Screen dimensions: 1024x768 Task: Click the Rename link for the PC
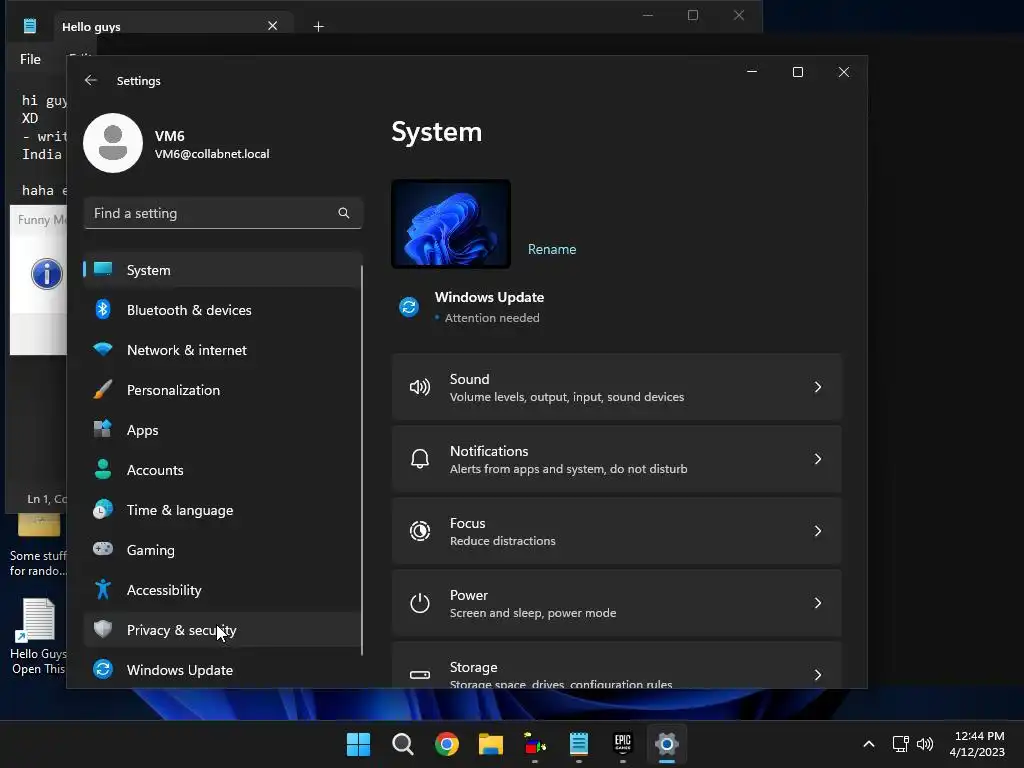click(552, 249)
